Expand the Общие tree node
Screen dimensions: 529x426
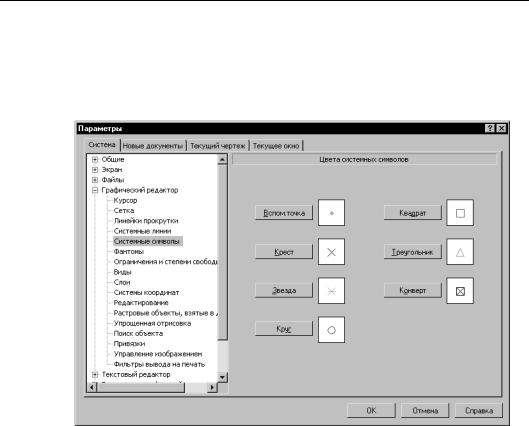(x=95, y=160)
